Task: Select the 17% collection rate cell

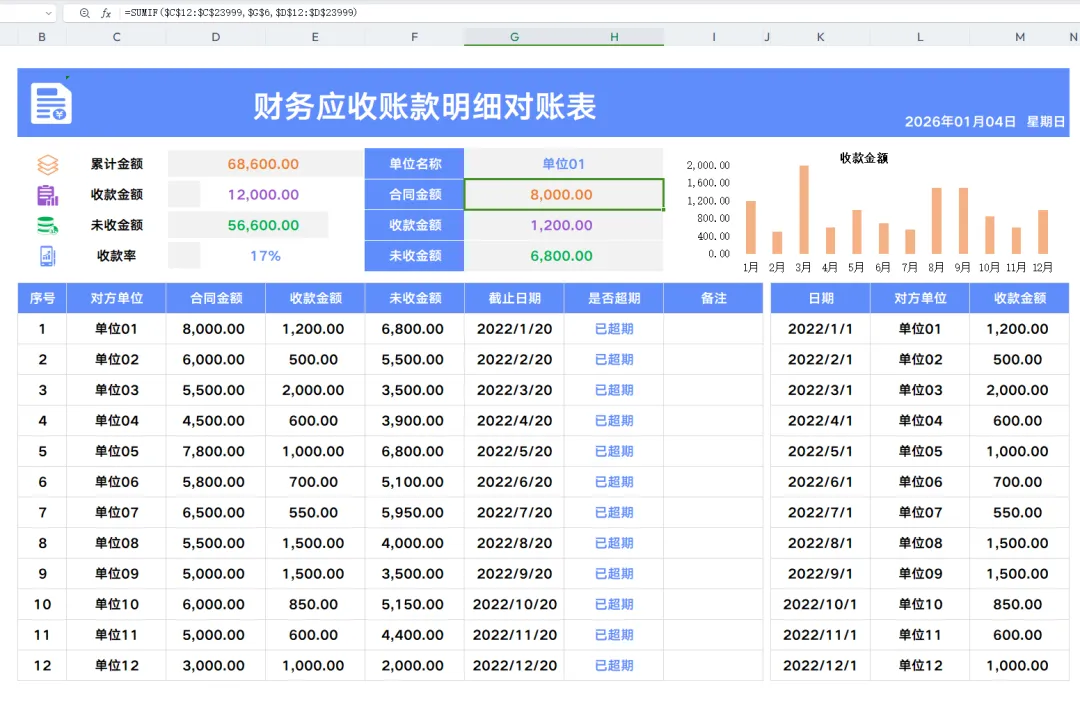Action: click(265, 256)
